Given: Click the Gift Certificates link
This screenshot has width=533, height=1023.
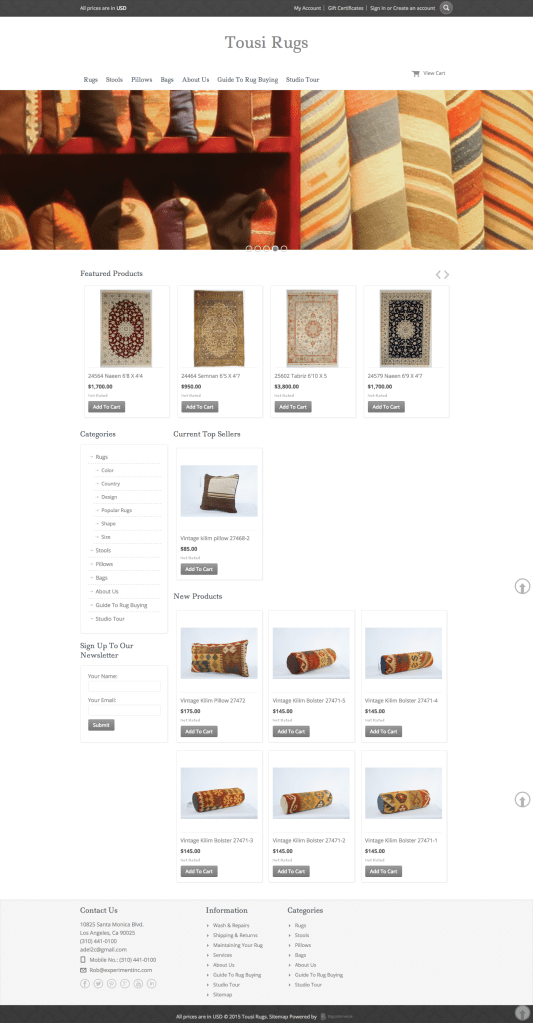Looking at the screenshot, I should [x=346, y=8].
